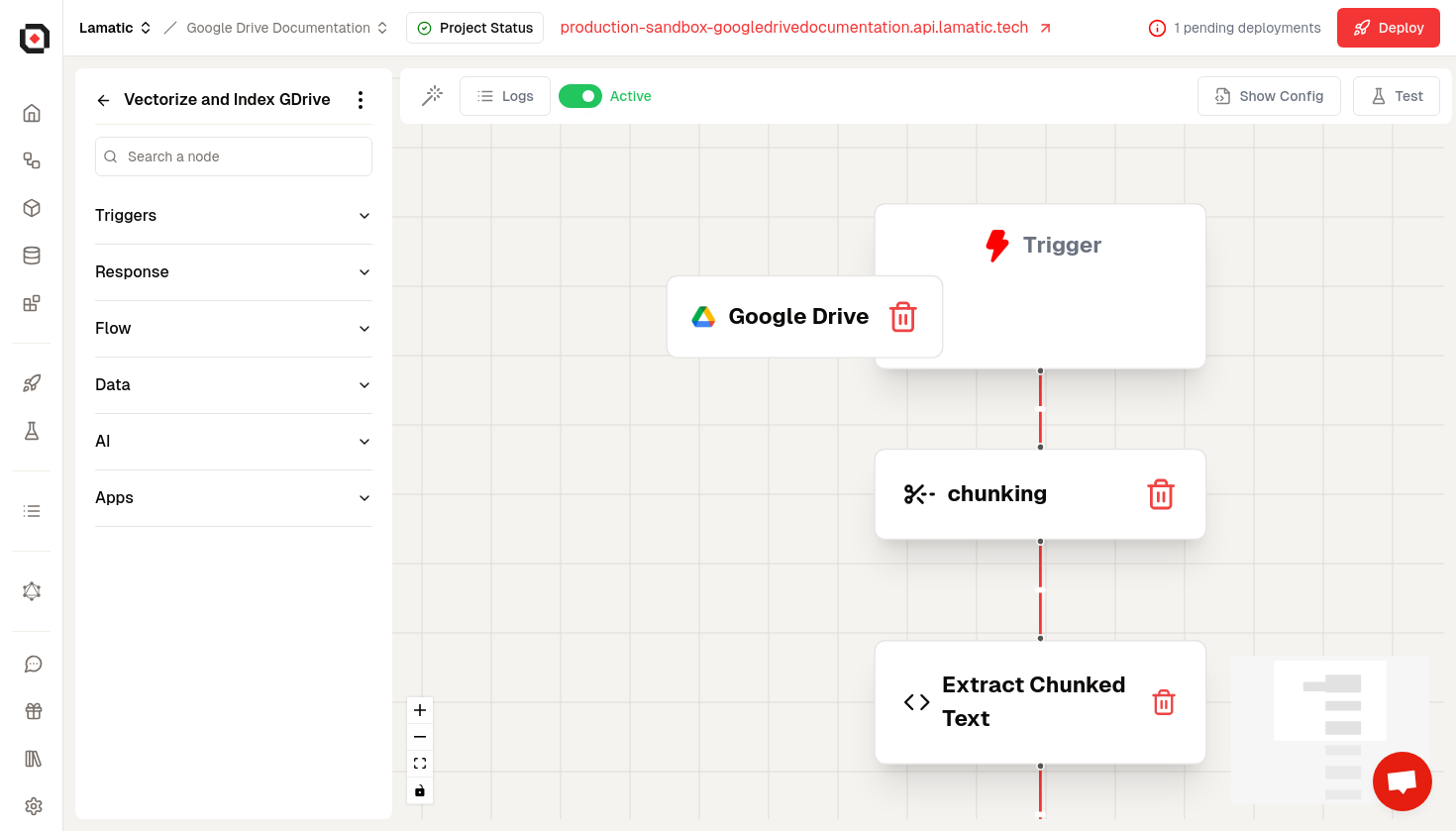1456x831 pixels.
Task: Fit the flow to view
Action: (420, 764)
